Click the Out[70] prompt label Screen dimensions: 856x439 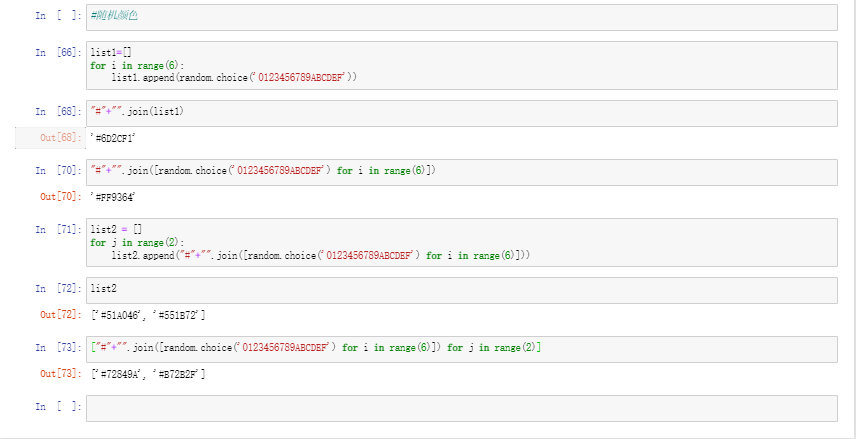(x=59, y=197)
